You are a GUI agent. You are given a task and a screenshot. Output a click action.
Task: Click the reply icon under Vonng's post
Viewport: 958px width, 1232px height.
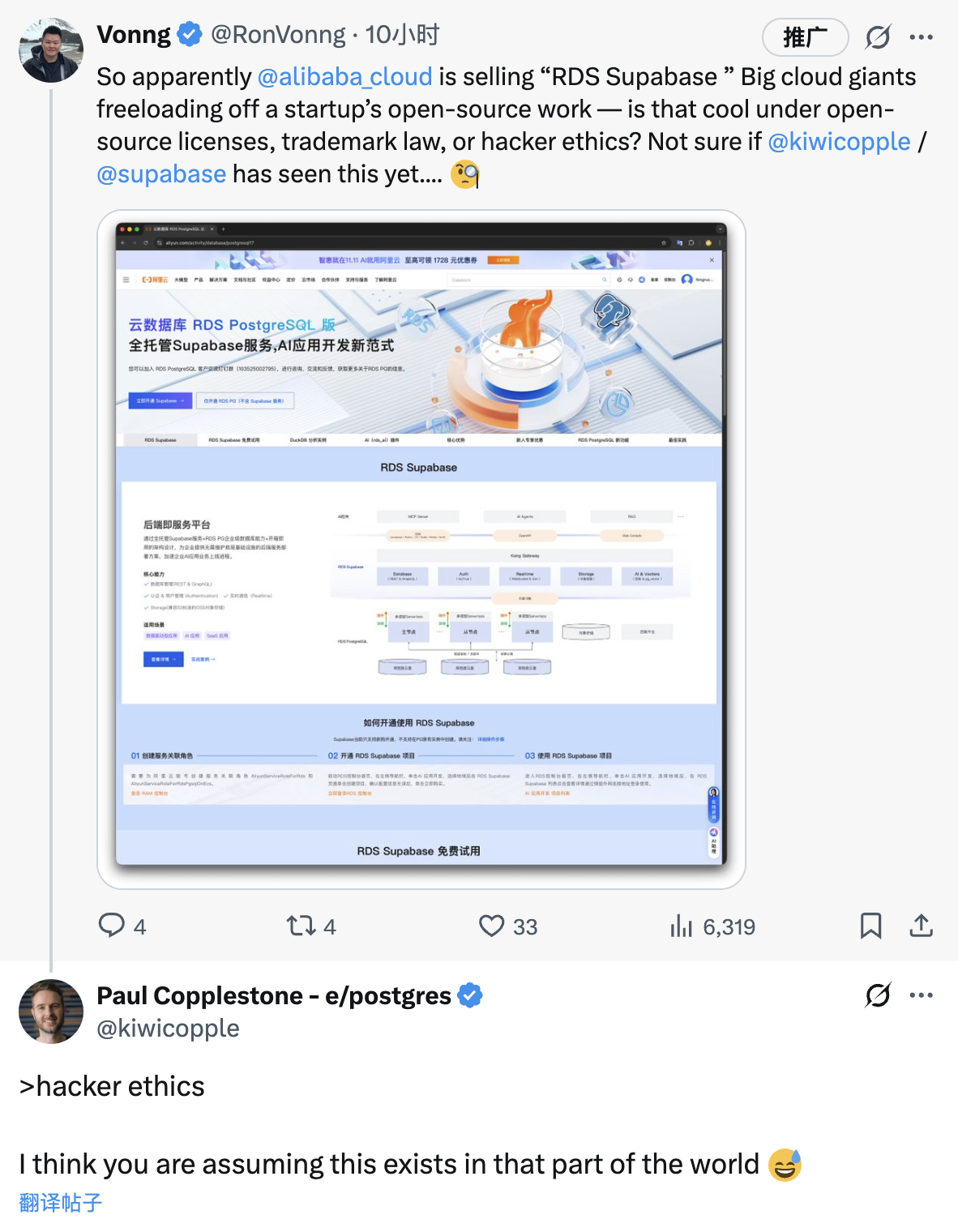112,926
